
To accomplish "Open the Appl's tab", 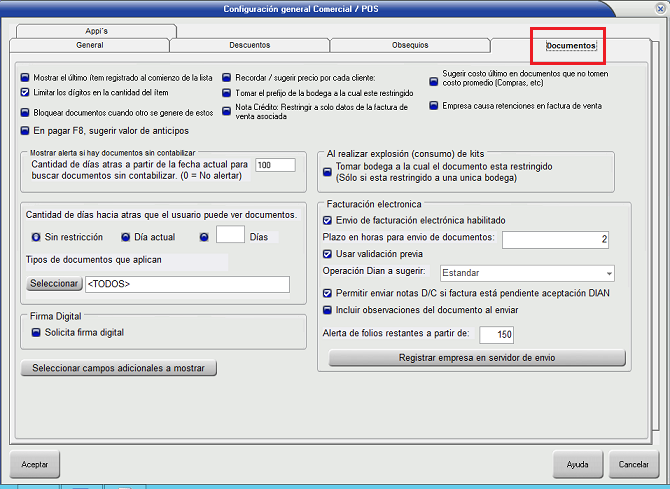I will (97, 31).
